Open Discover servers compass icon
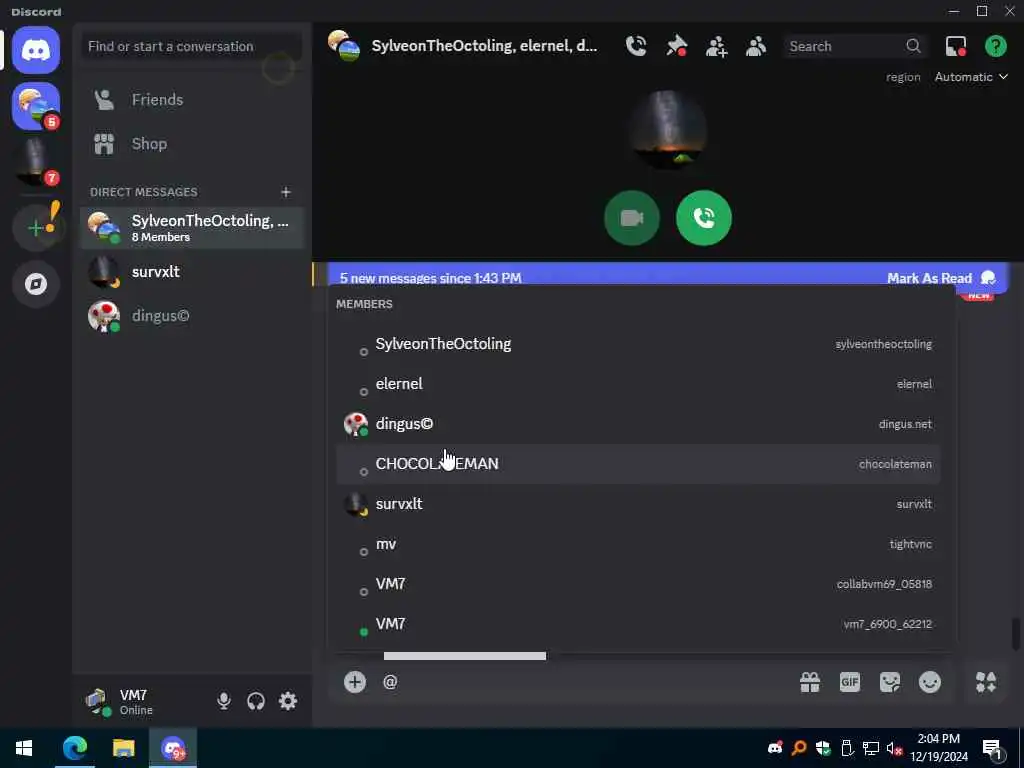This screenshot has height=768, width=1024. click(x=36, y=284)
